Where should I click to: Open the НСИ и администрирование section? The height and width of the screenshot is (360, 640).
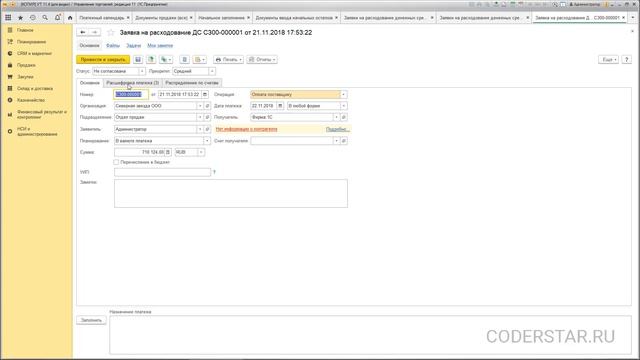click(x=37, y=131)
